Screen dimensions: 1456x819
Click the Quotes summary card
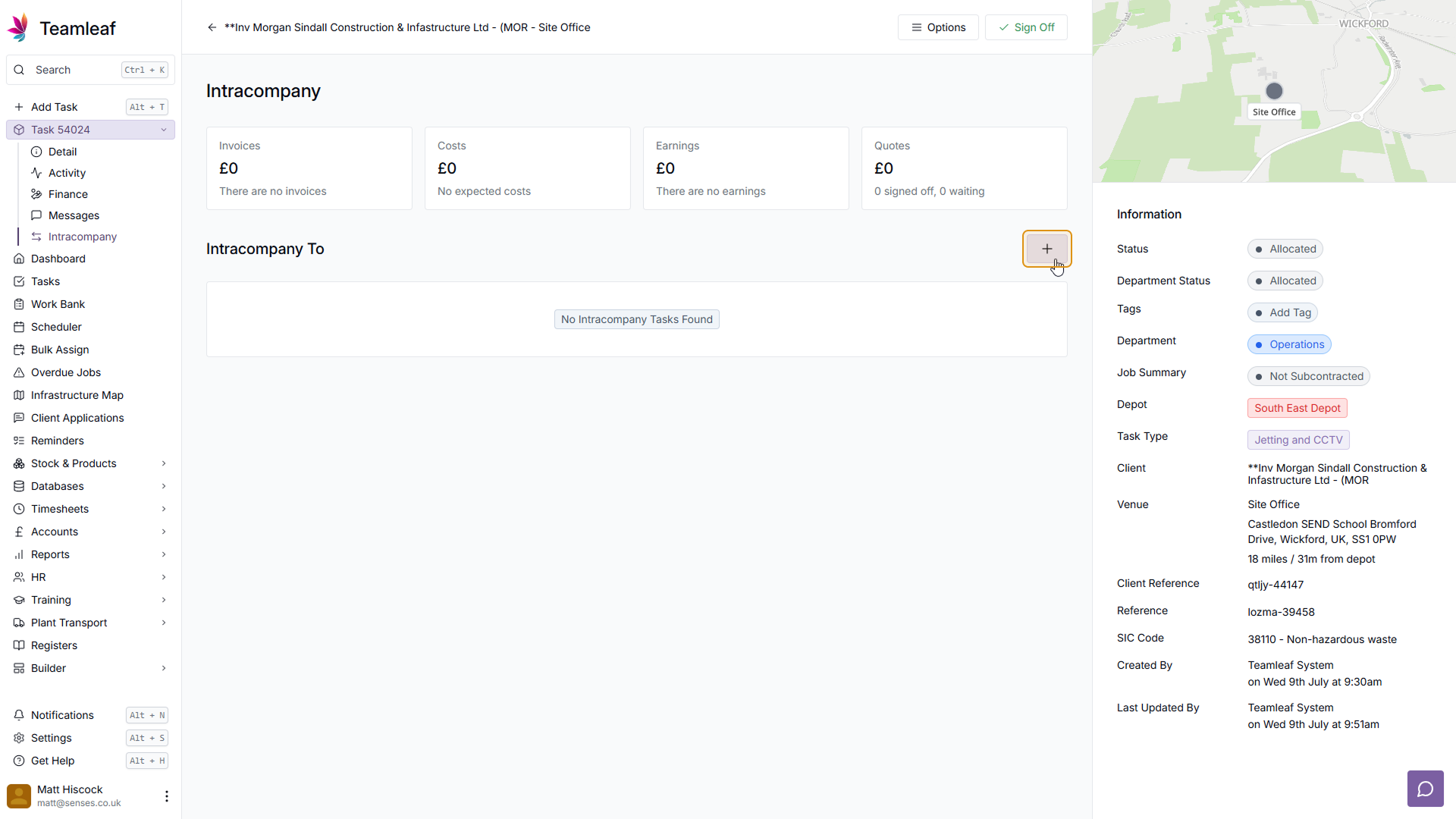point(965,168)
